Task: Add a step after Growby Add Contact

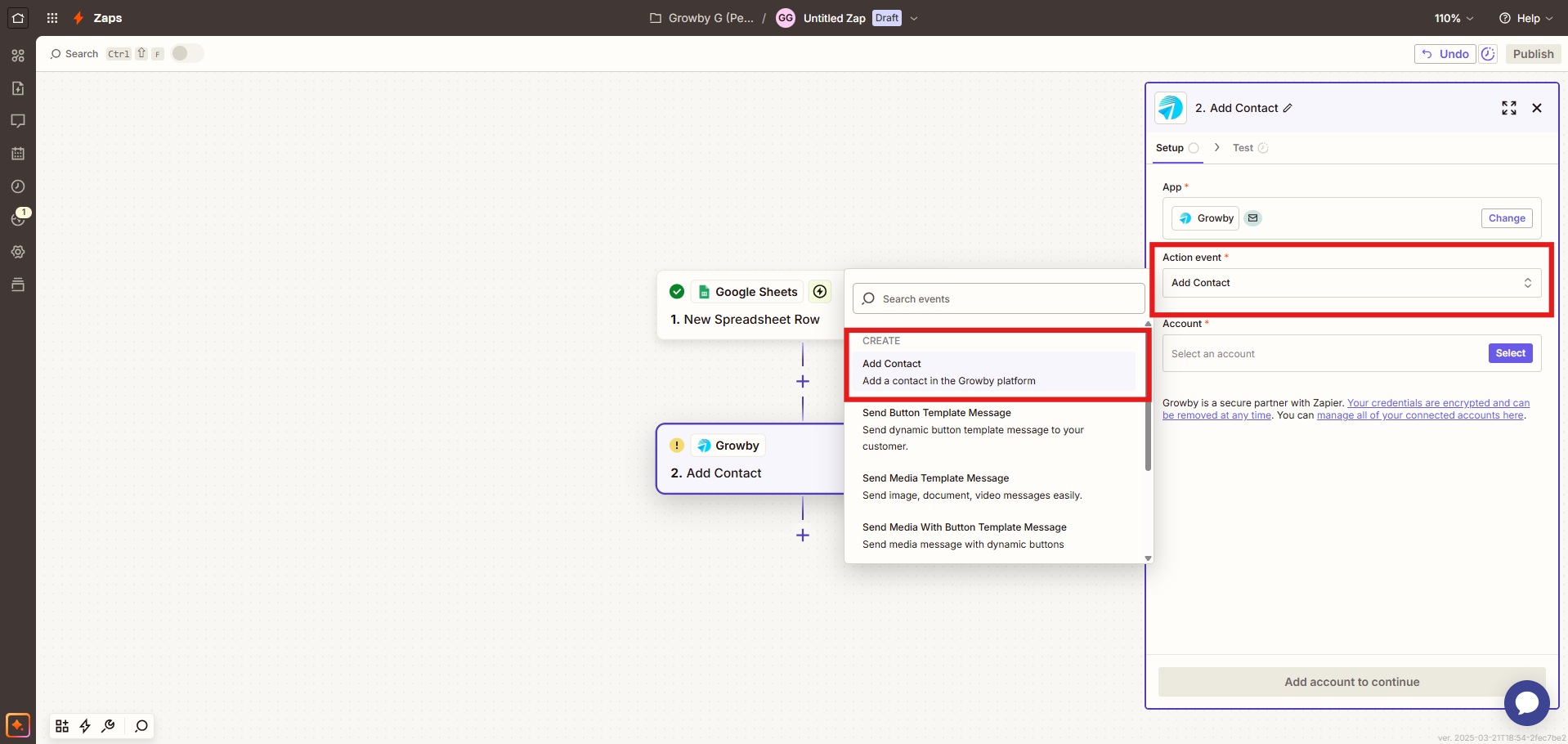Action: (803, 536)
